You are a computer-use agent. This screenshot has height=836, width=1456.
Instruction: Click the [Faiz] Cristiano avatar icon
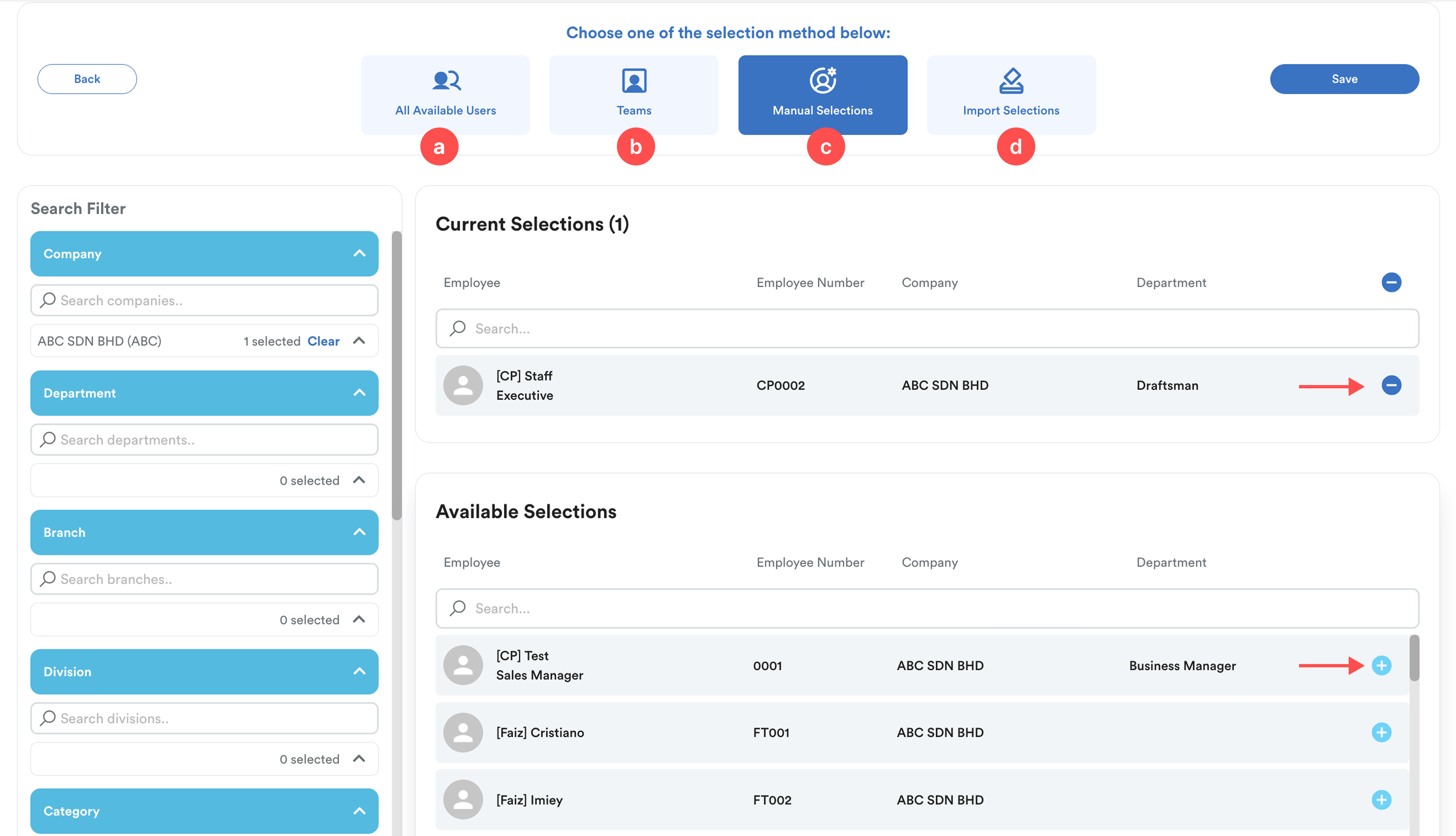(463, 733)
